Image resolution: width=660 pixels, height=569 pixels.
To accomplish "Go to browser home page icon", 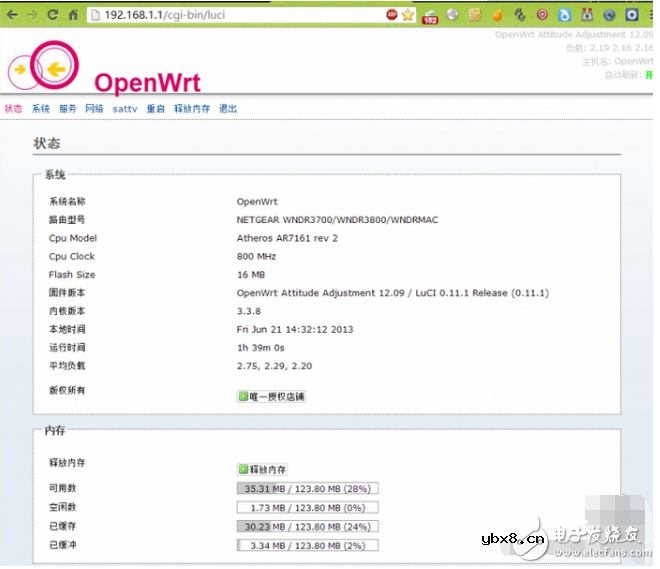I will click(x=73, y=16).
